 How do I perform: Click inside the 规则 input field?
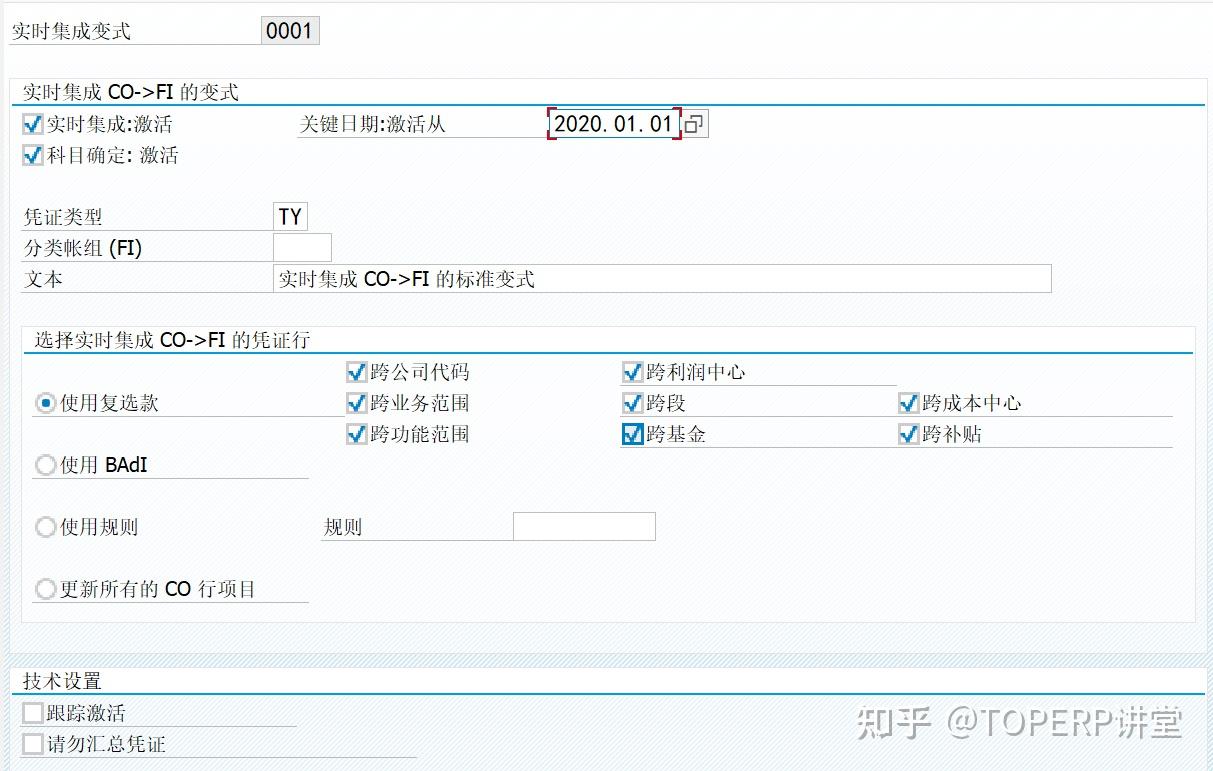[x=583, y=526]
